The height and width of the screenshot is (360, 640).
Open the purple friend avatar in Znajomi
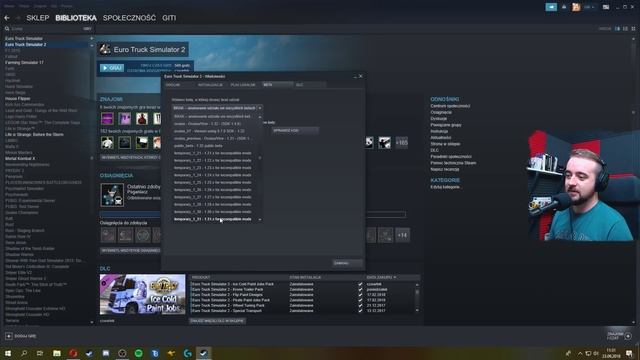[107, 119]
